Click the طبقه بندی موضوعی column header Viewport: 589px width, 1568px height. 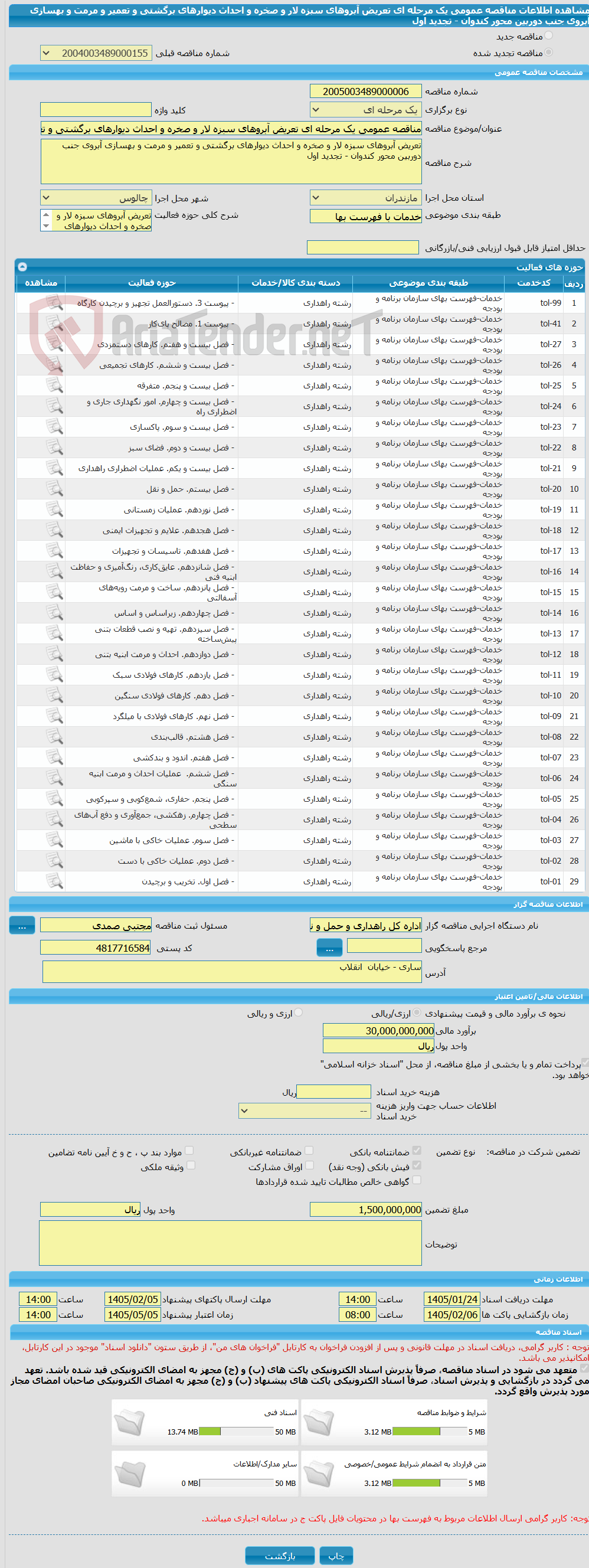pyautogui.click(x=428, y=282)
